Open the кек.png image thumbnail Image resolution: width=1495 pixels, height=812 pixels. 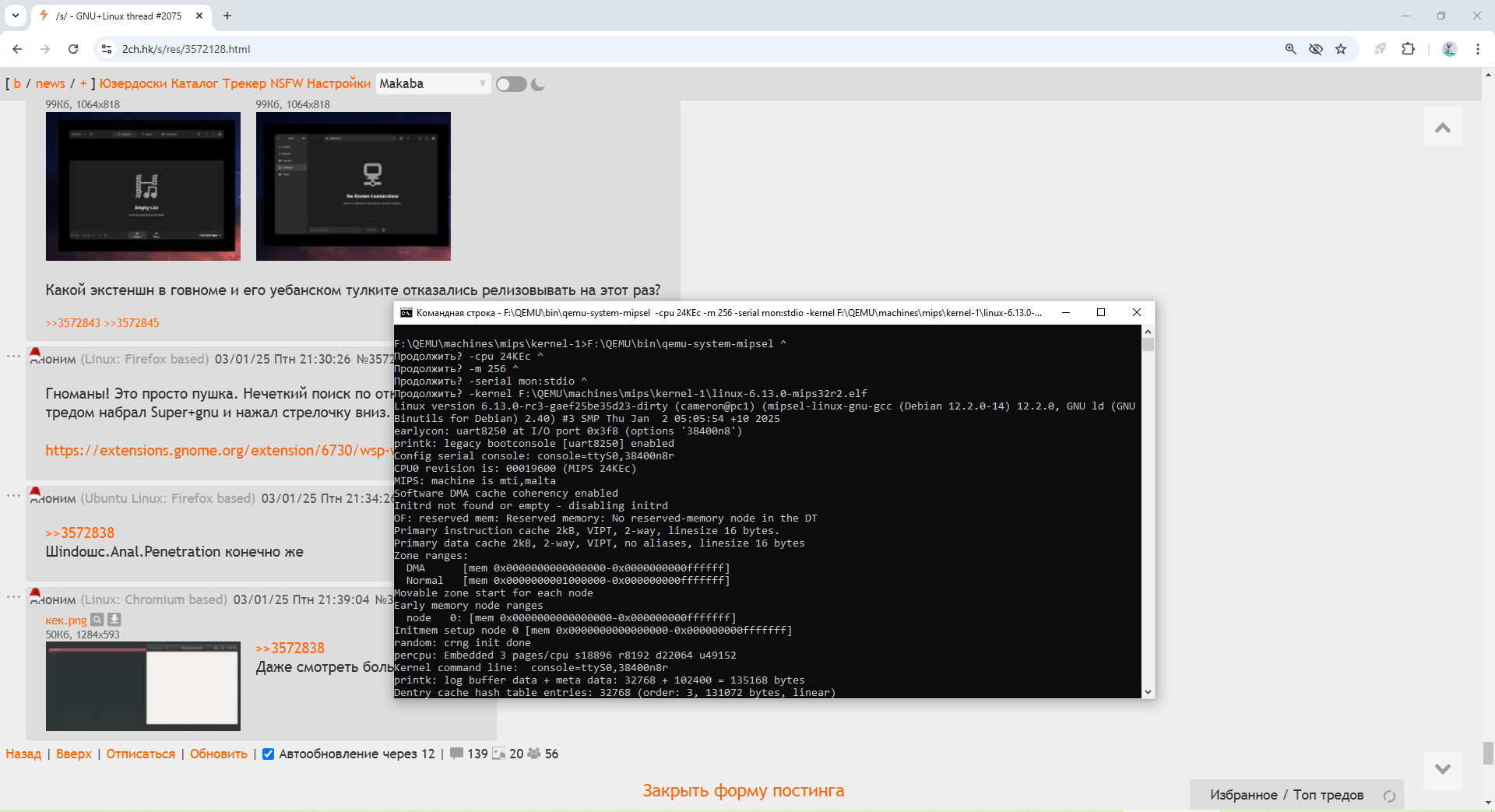143,687
